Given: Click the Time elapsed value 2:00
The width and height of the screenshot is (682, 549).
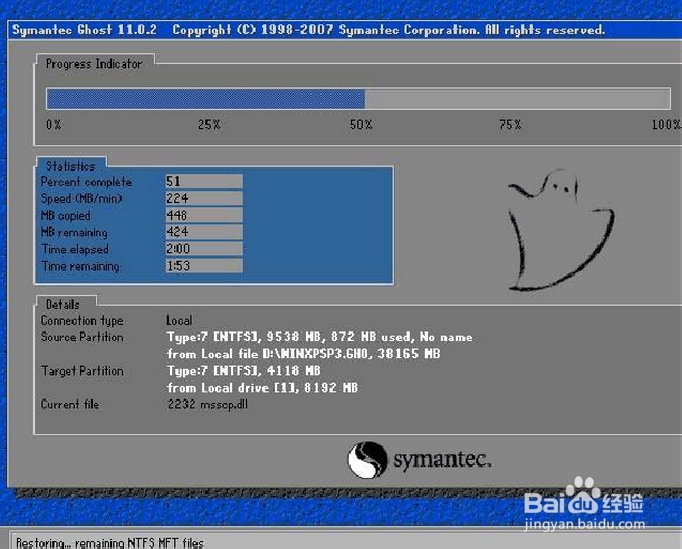Looking at the screenshot, I should [204, 248].
